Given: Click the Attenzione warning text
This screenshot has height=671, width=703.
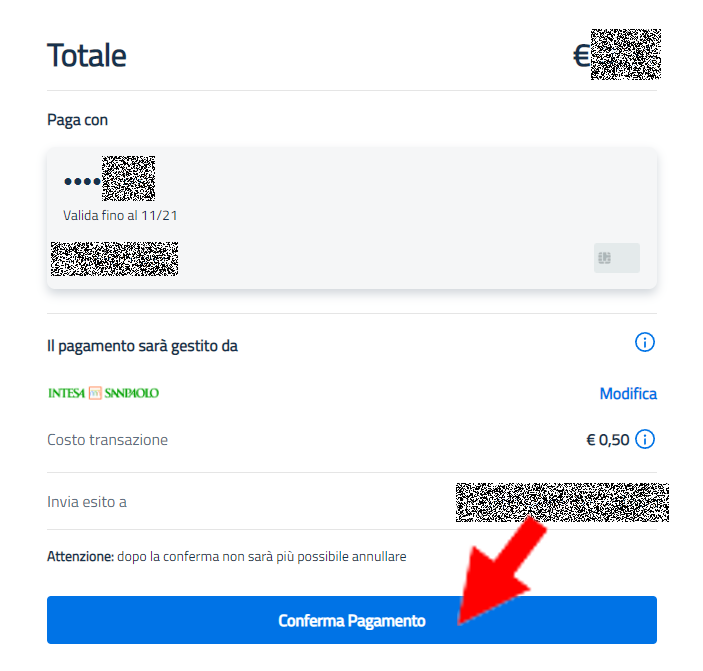Looking at the screenshot, I should pyautogui.click(x=226, y=556).
